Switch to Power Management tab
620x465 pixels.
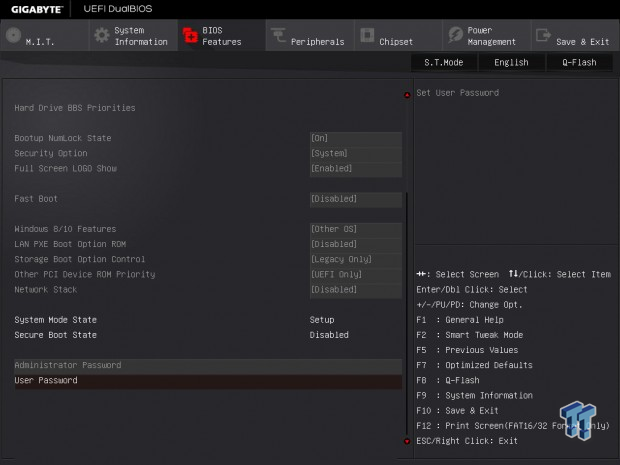[x=487, y=35]
